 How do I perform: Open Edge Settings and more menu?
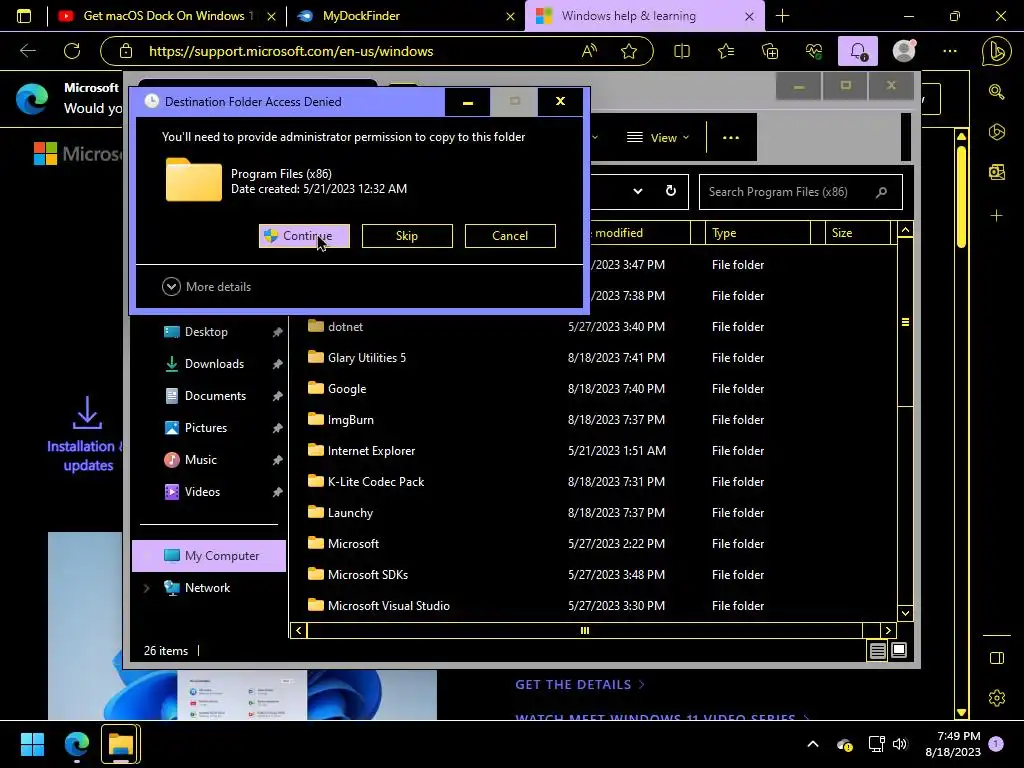(950, 51)
